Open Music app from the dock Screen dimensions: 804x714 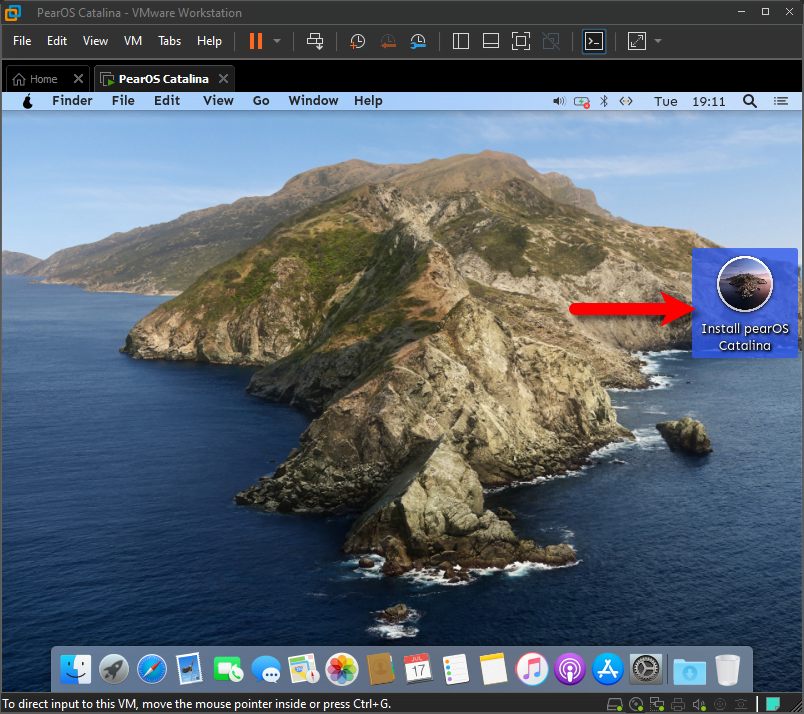[x=532, y=669]
